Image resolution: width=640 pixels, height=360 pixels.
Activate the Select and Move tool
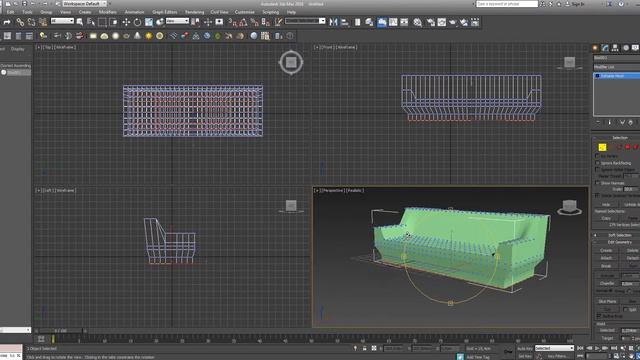coord(126,22)
